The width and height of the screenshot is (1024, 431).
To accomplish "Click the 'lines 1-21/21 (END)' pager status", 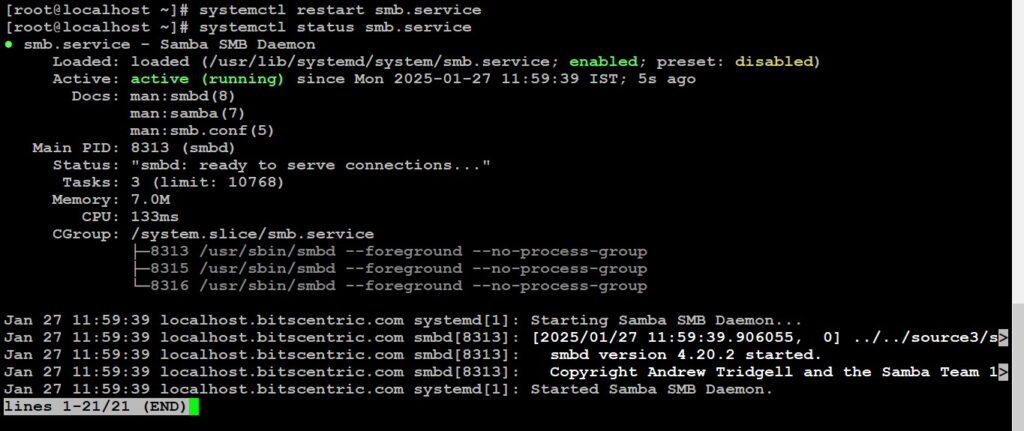I will 95,407.
